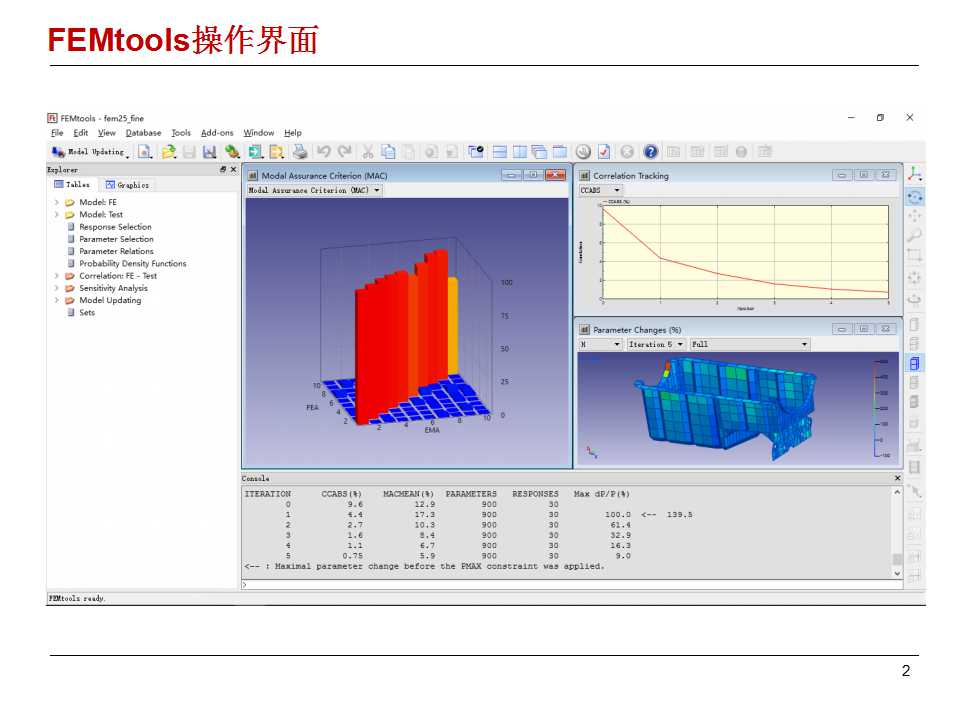
Task: Click the Undo toolbar icon
Action: click(324, 152)
